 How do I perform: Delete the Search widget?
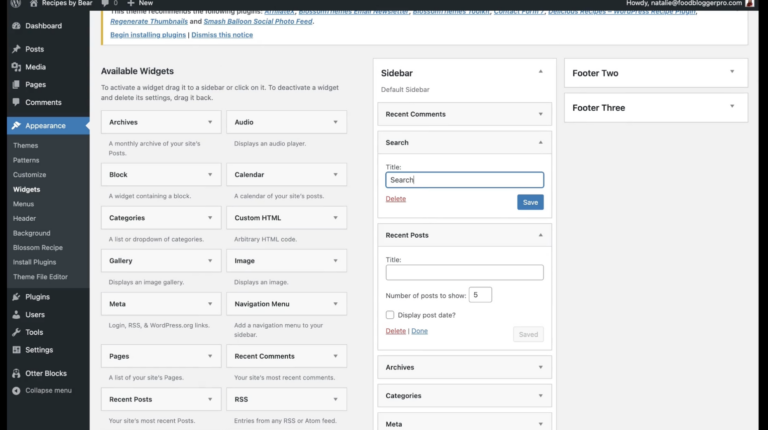395,199
